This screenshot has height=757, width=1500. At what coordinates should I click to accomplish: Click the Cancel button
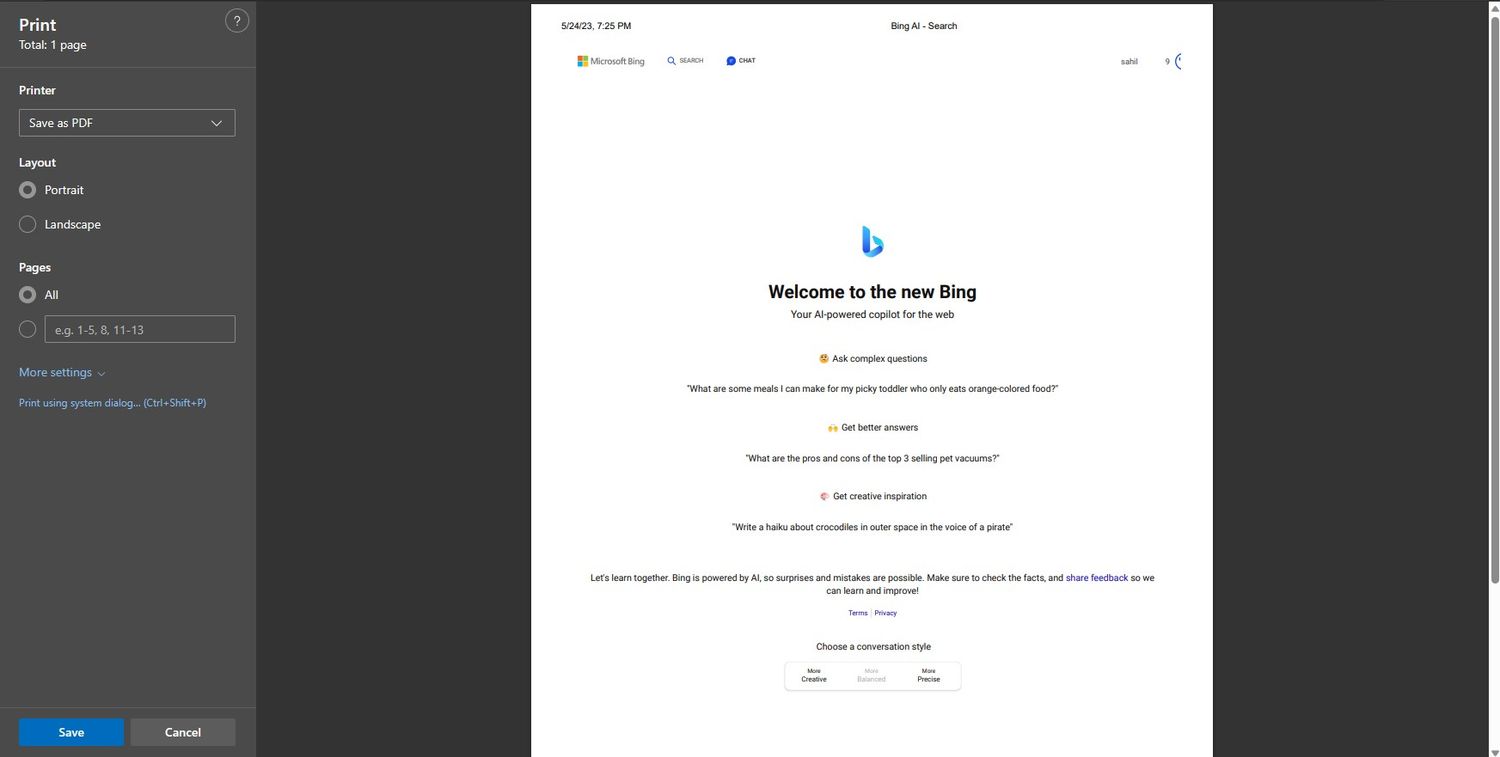click(x=183, y=732)
